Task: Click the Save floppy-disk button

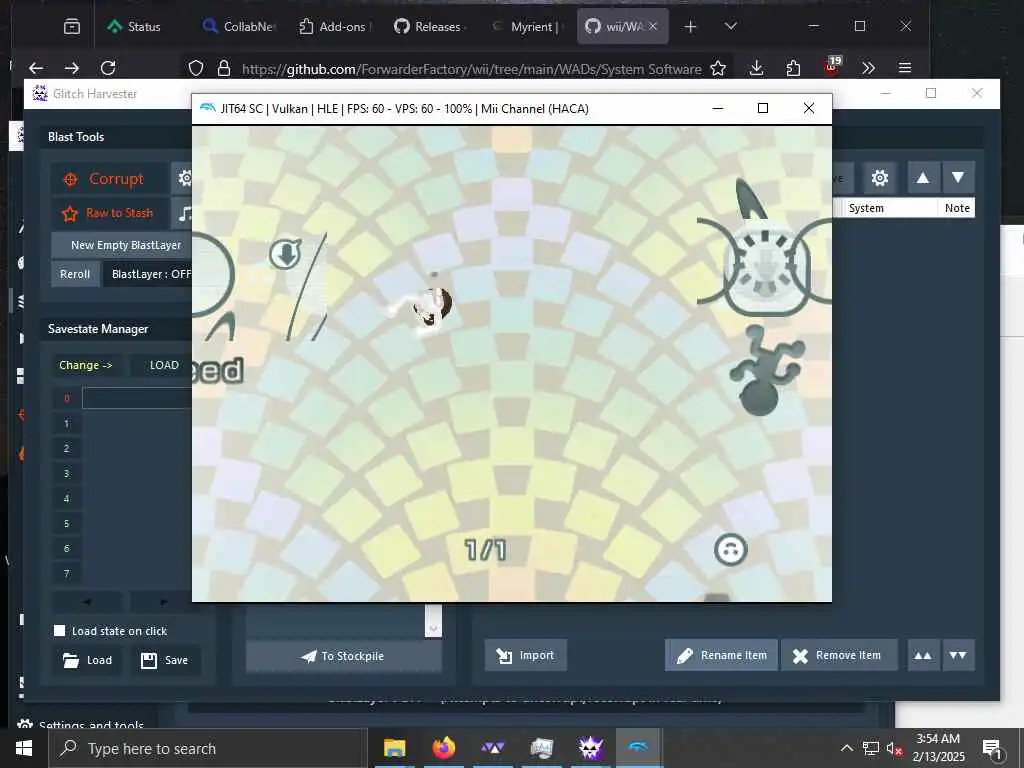Action: pos(165,660)
